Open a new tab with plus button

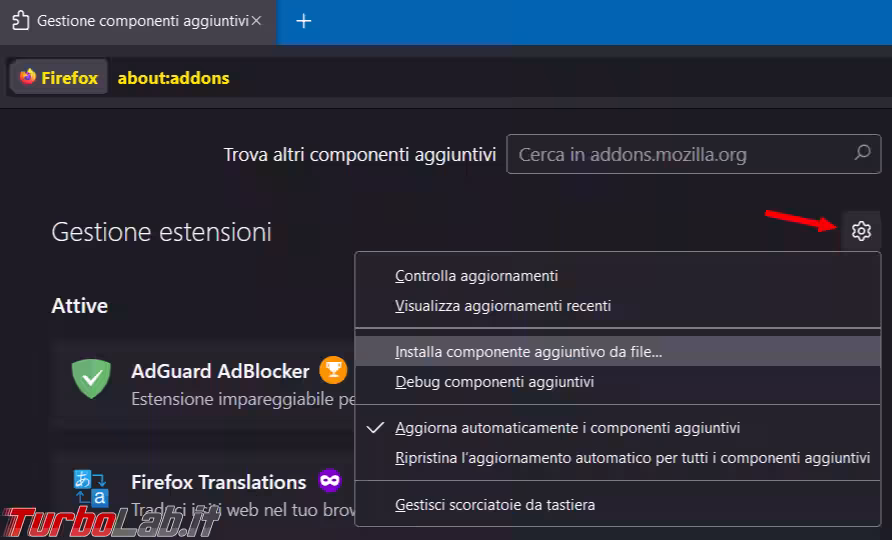[304, 21]
